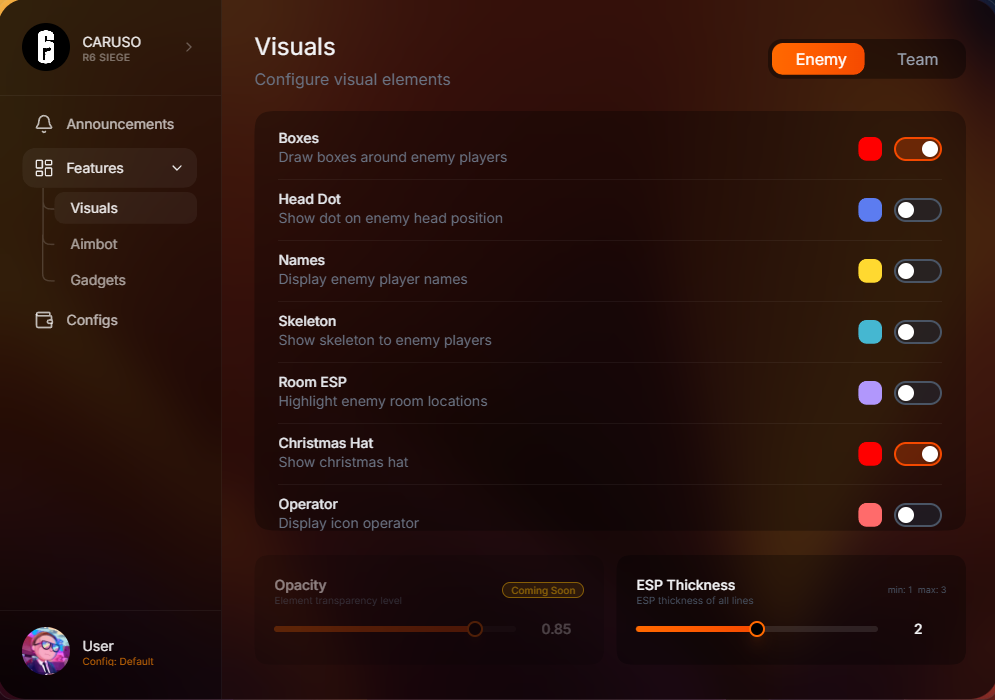Switch on the Skeleton toggle

click(918, 332)
